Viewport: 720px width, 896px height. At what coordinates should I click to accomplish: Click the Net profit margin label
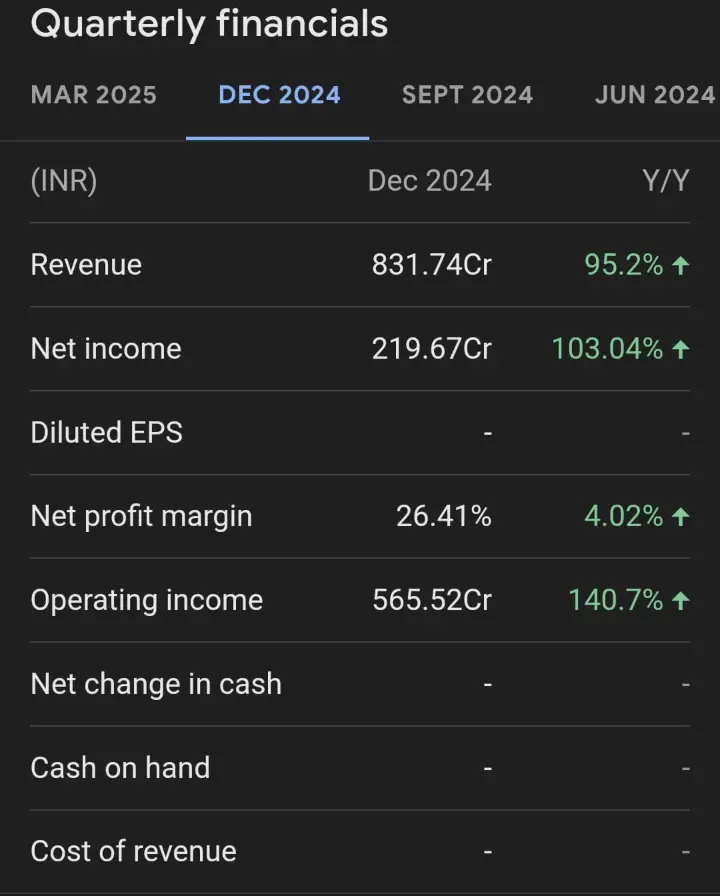coord(141,517)
